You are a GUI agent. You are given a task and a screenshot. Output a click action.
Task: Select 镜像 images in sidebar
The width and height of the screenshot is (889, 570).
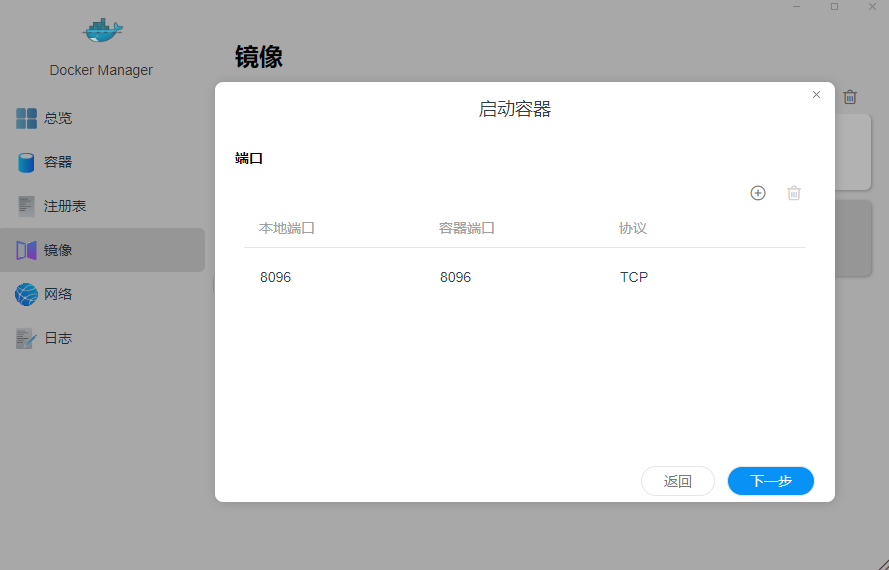pyautogui.click(x=58, y=250)
